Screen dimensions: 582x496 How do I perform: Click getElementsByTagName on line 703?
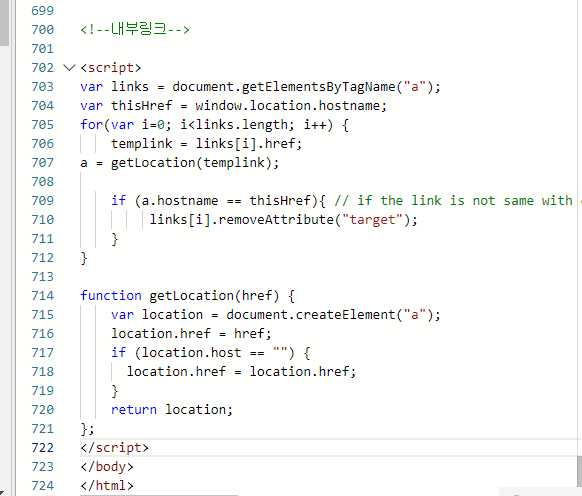click(318, 87)
